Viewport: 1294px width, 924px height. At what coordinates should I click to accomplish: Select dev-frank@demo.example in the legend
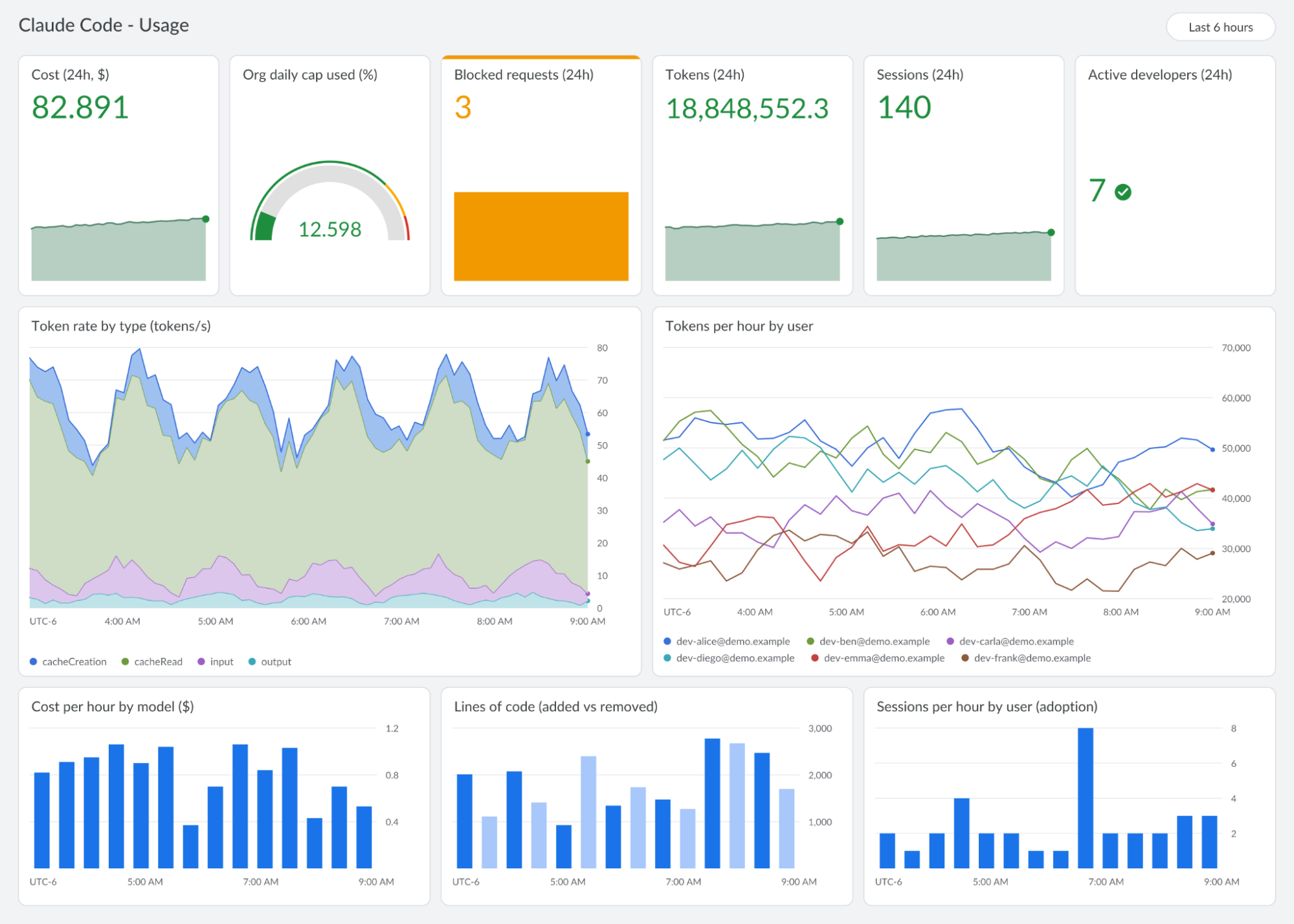pos(1026,658)
